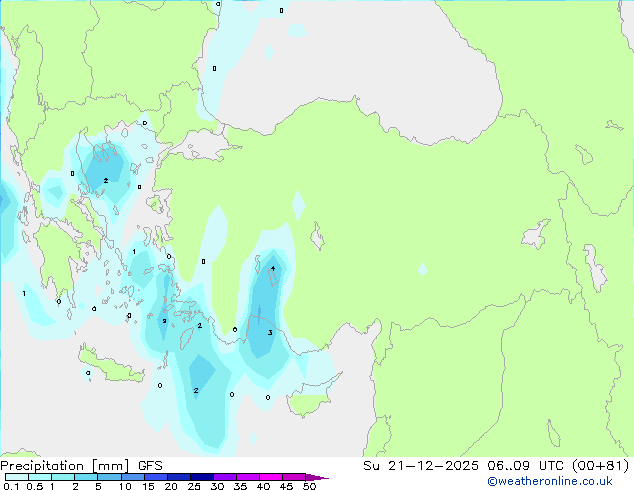Viewport: 634px width, 490px height.
Task: Click the 30–35 mm legend swatch
Action: click(224, 477)
